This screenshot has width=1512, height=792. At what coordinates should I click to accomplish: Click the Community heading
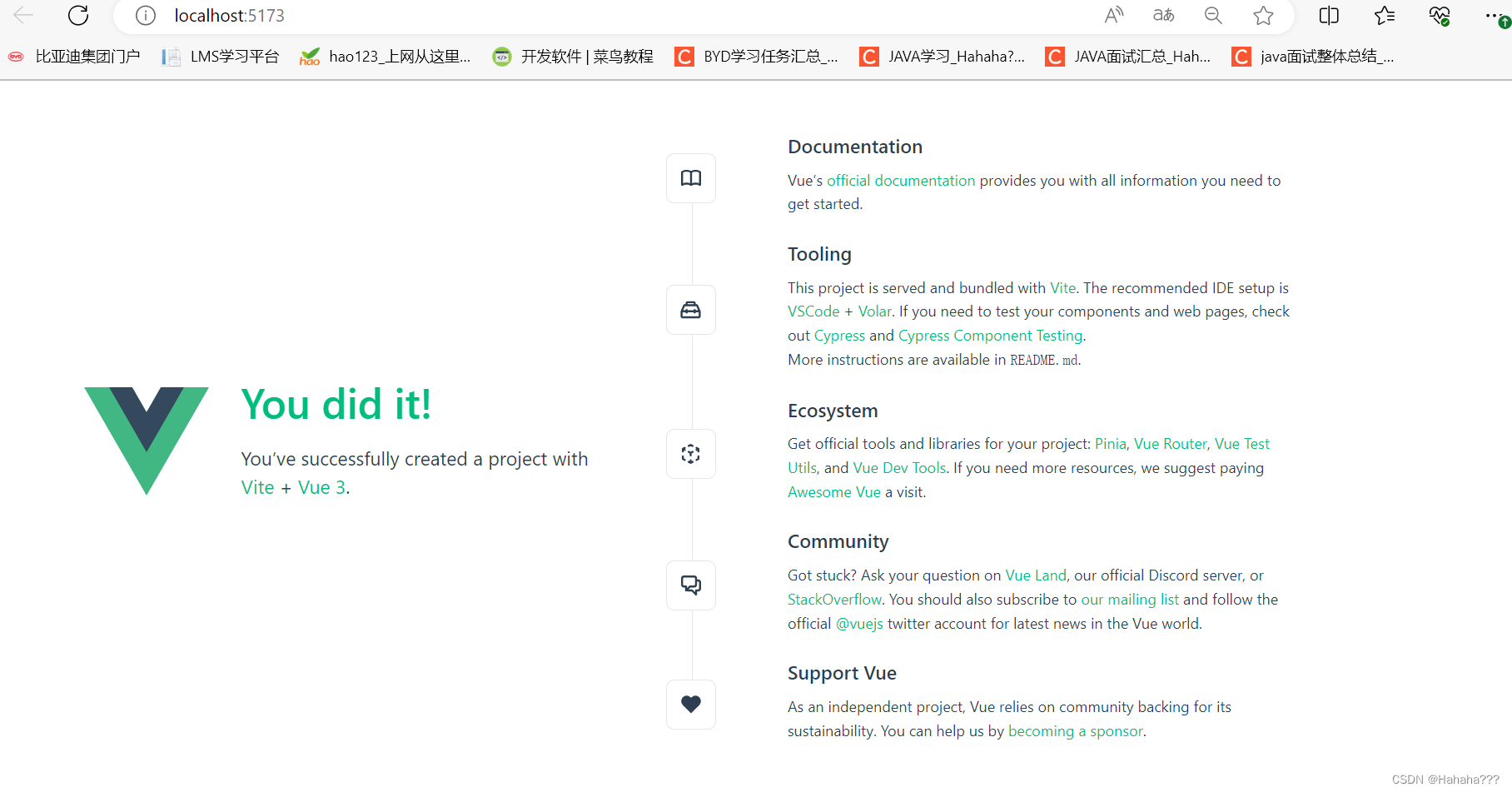(x=838, y=541)
